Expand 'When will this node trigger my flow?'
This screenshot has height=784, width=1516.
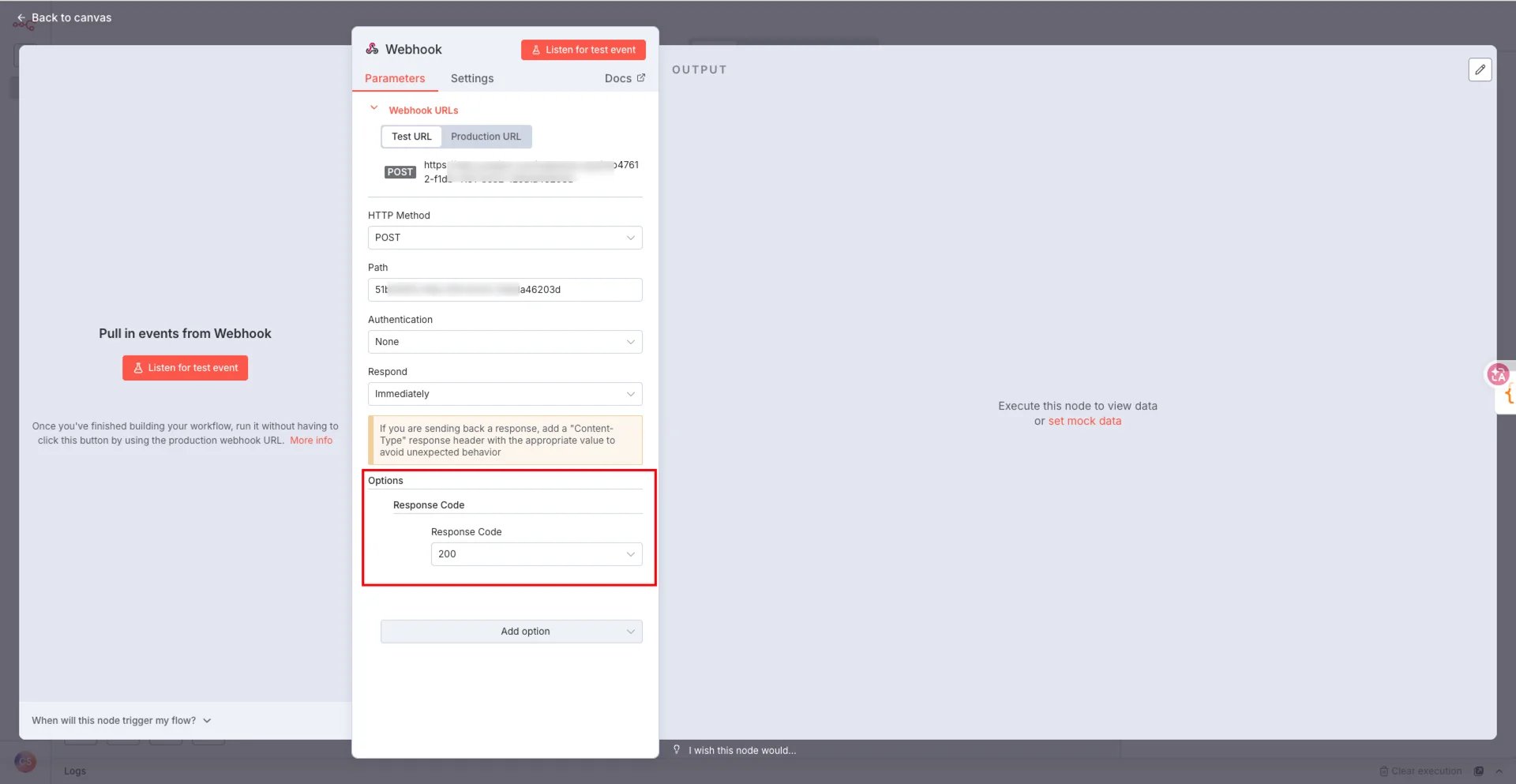(122, 720)
